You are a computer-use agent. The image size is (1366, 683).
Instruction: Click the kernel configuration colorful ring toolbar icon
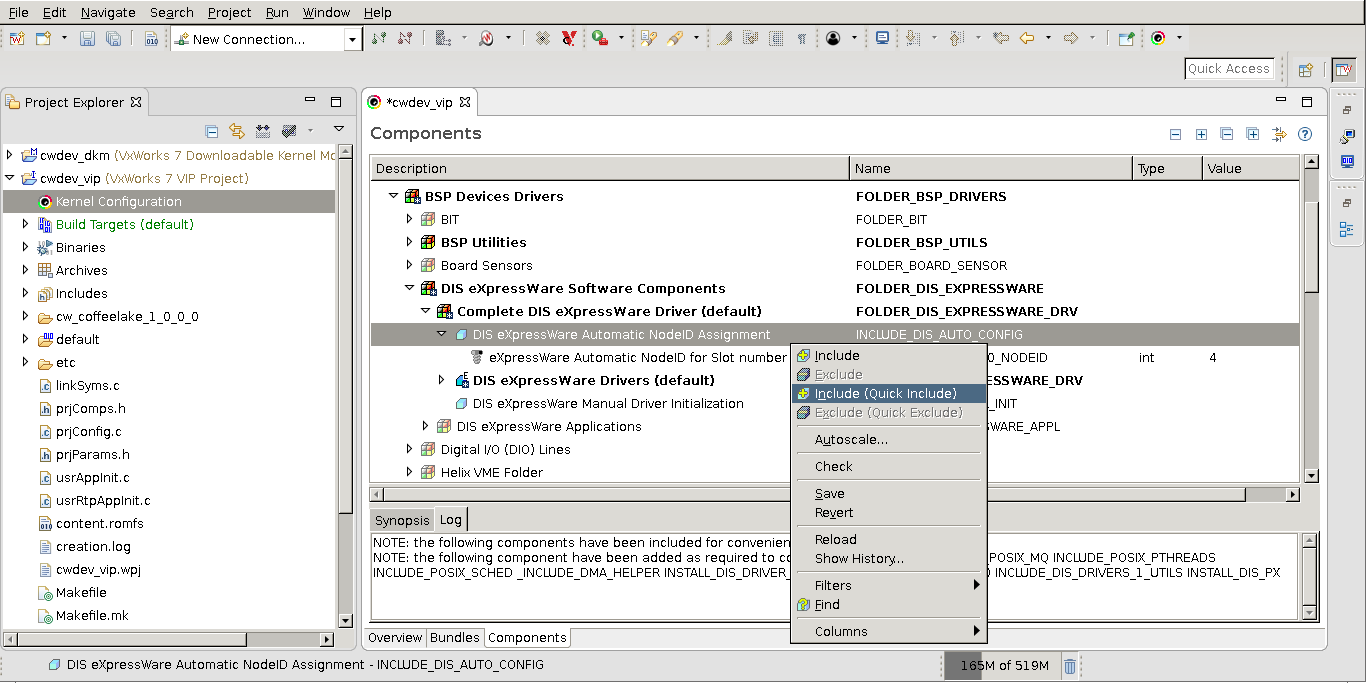tap(1158, 39)
